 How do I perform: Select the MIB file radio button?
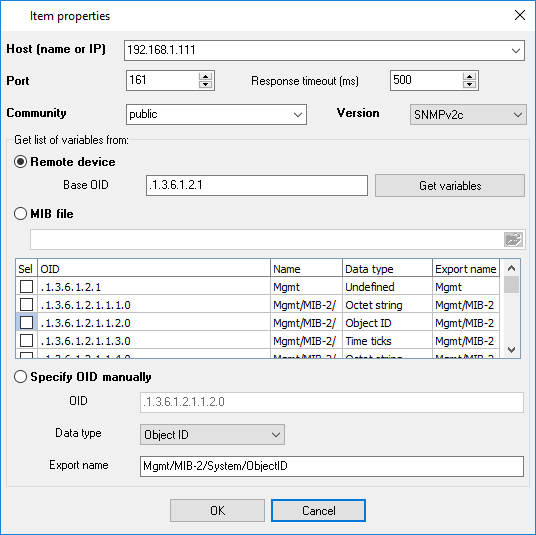[x=21, y=214]
